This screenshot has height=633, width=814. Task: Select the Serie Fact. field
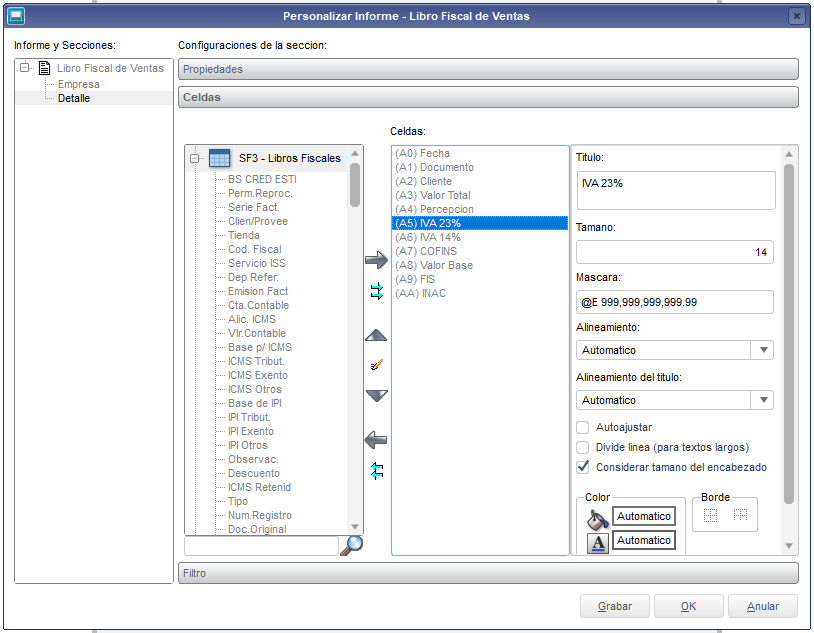point(254,207)
